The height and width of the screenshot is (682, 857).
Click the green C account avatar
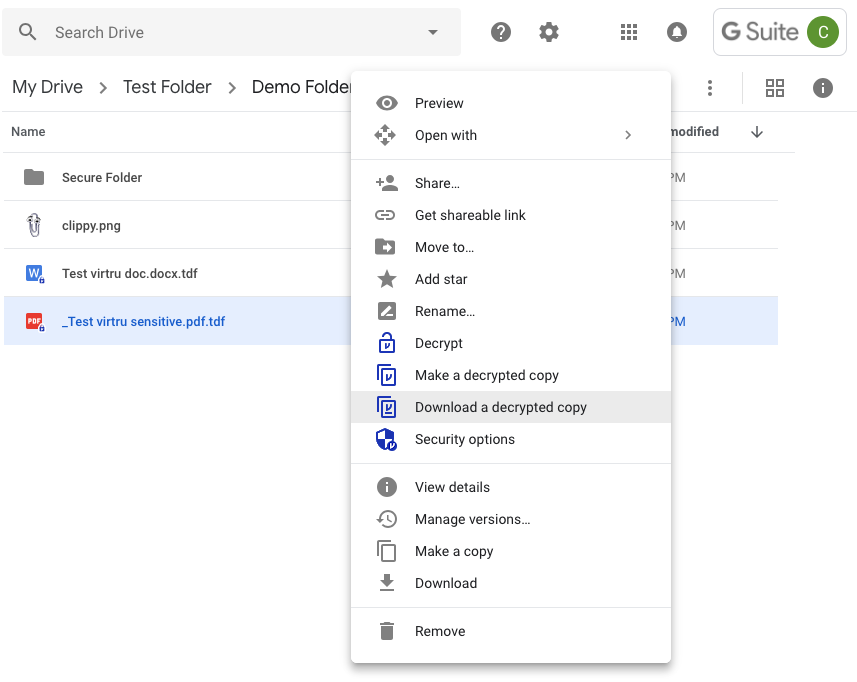pyautogui.click(x=823, y=32)
